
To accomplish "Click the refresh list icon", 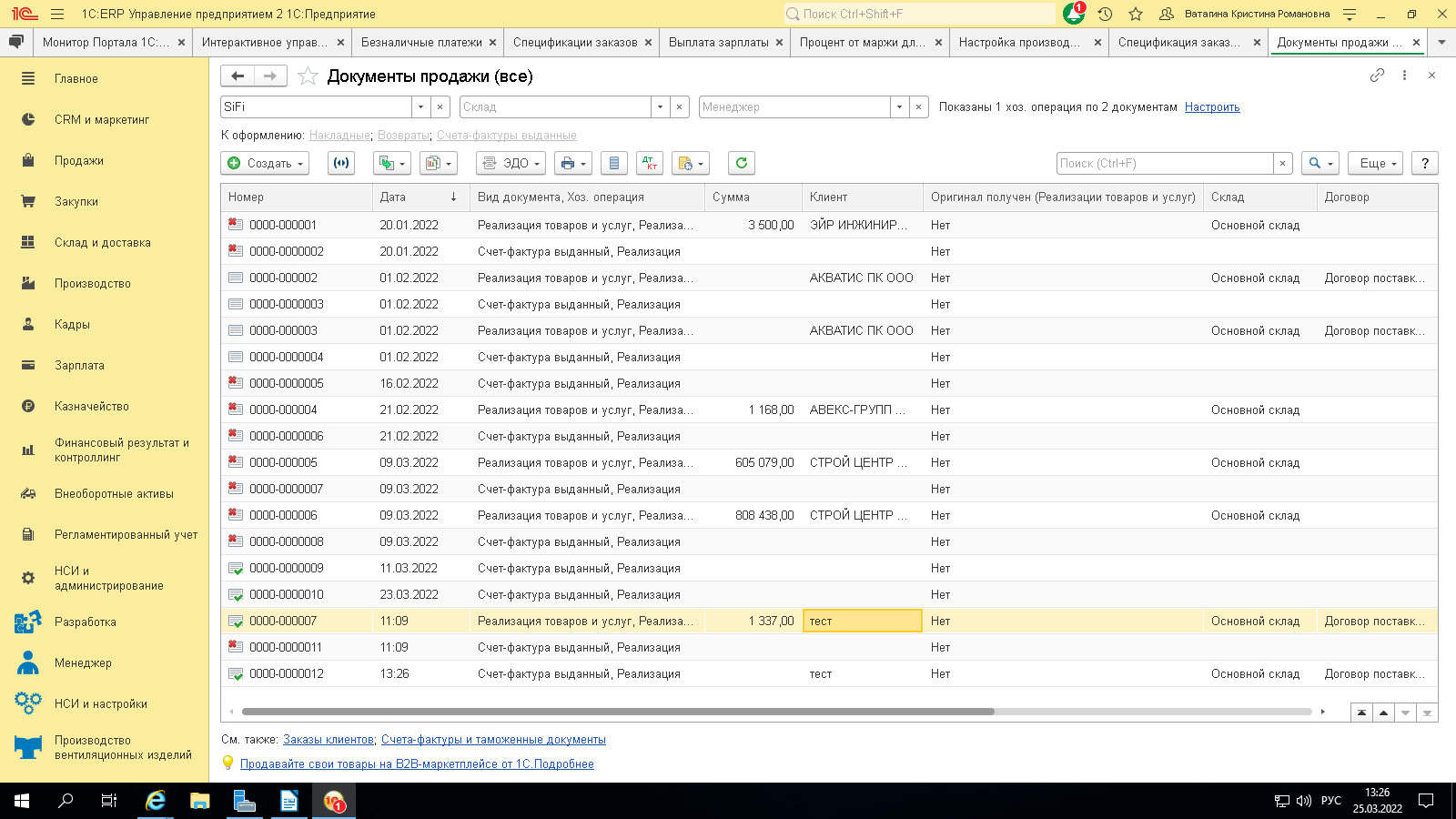I will pos(742,163).
